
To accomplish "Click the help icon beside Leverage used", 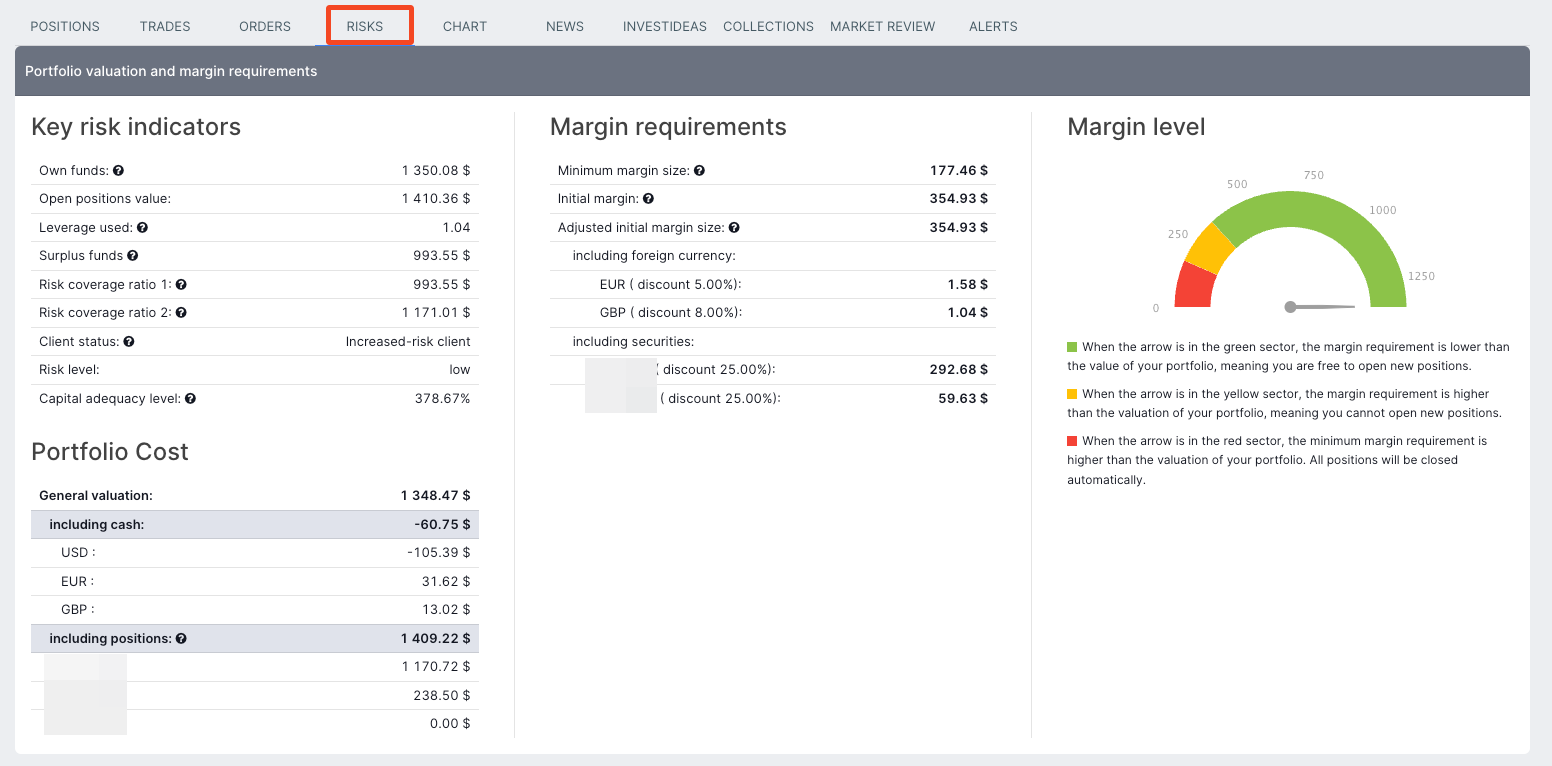I will pos(142,228).
